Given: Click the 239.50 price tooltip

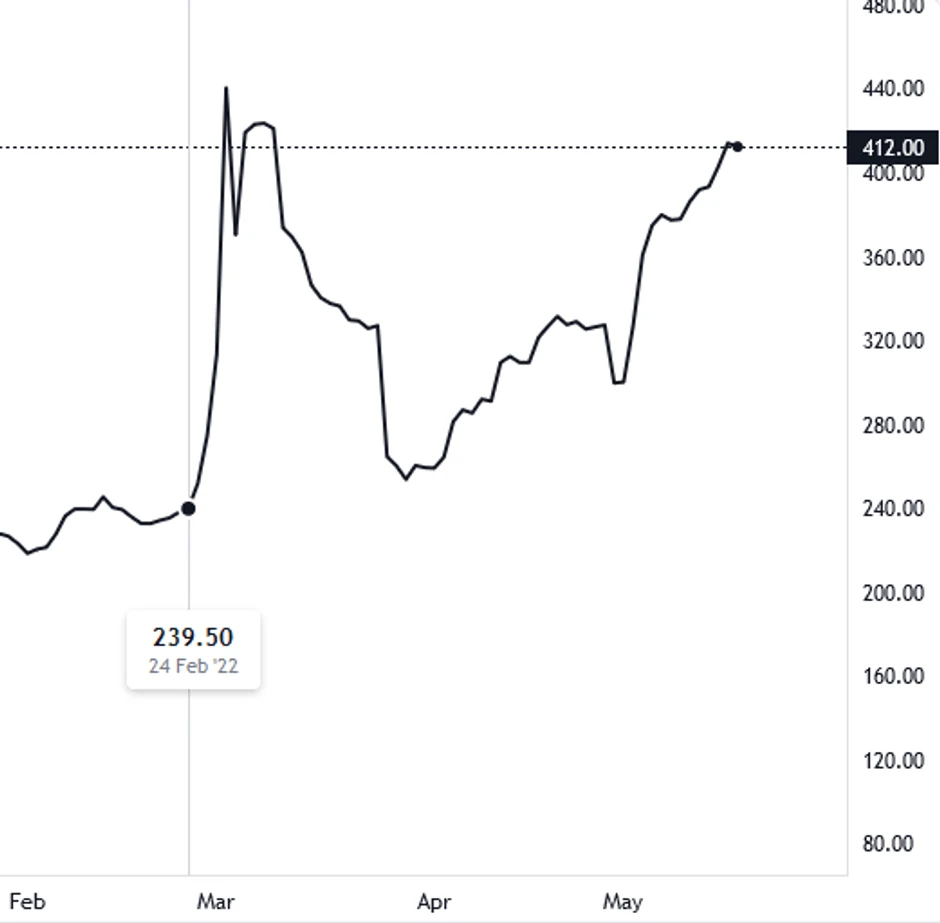Looking at the screenshot, I should (x=193, y=638).
